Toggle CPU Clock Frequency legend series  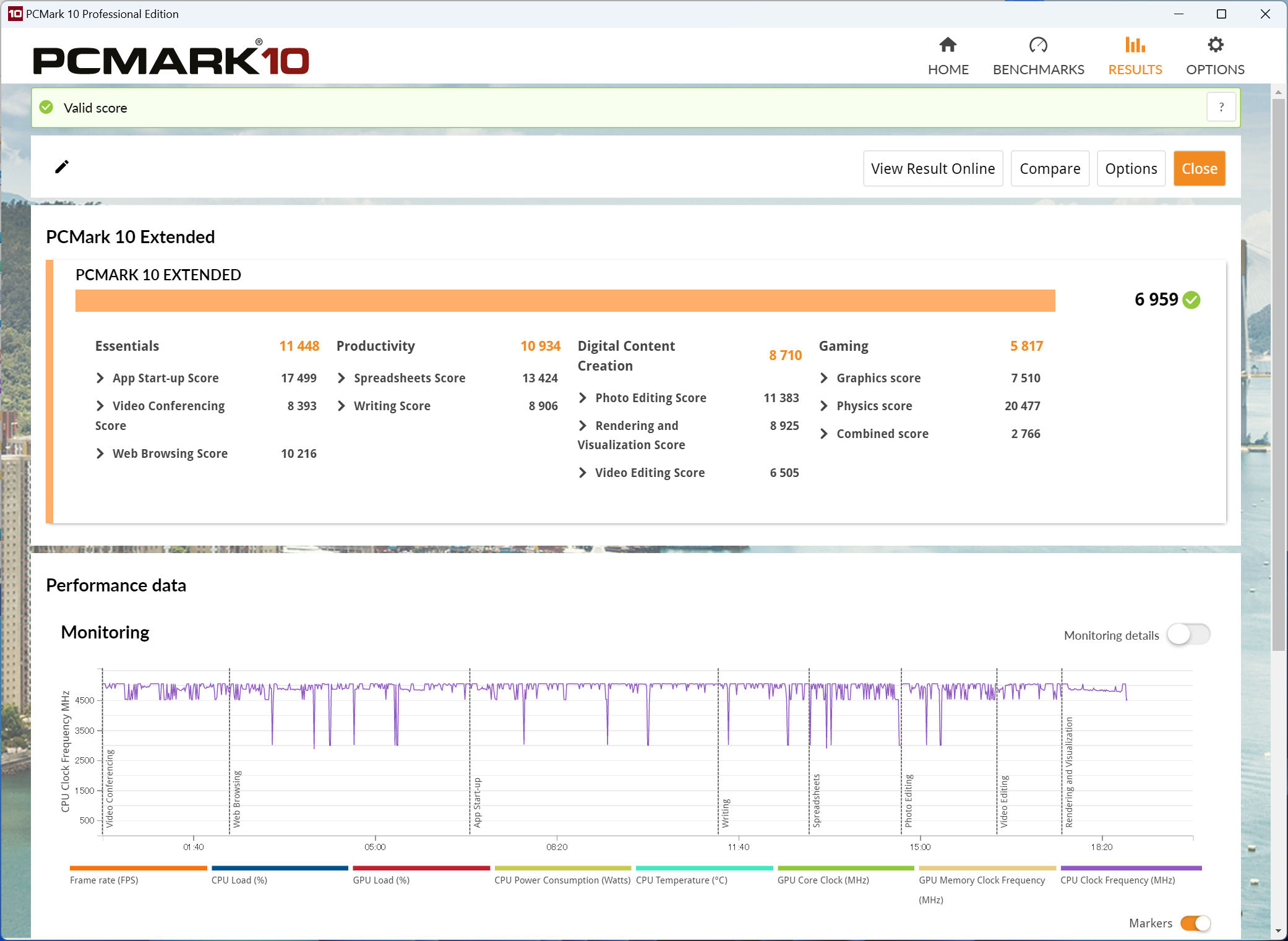click(x=1117, y=880)
